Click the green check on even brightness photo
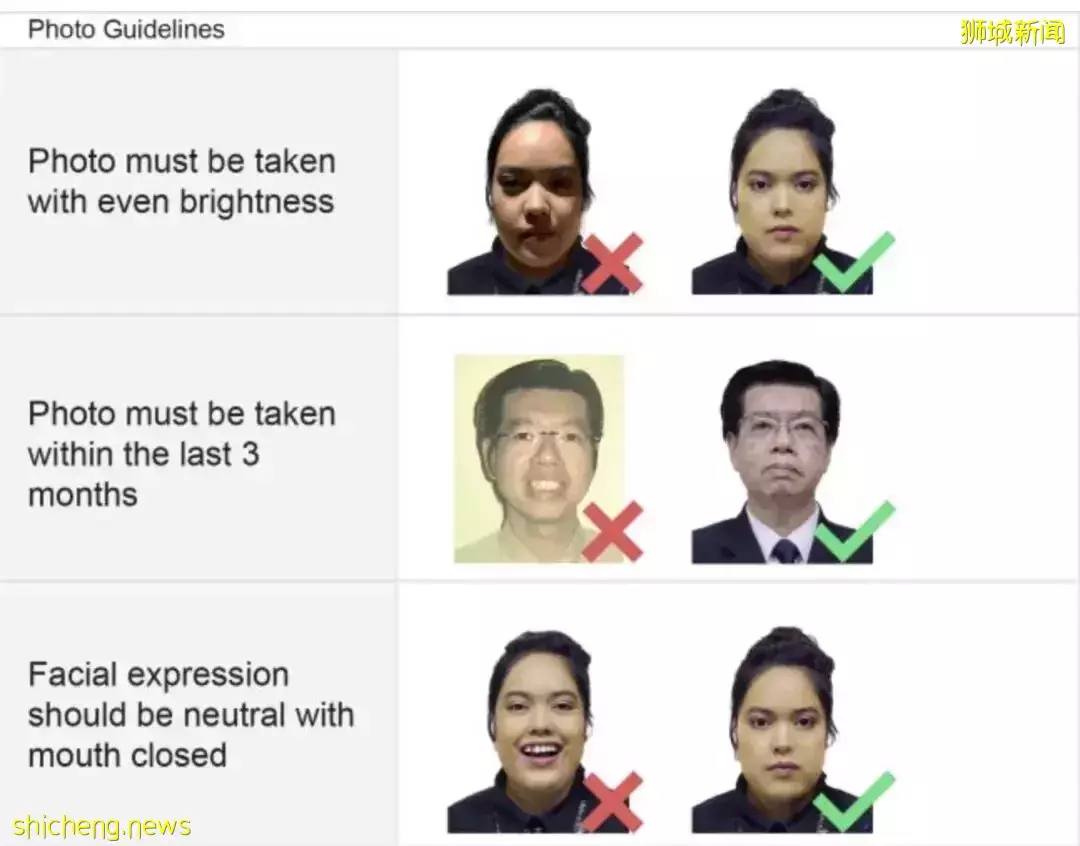Viewport: 1080px width, 846px height. coord(854,261)
